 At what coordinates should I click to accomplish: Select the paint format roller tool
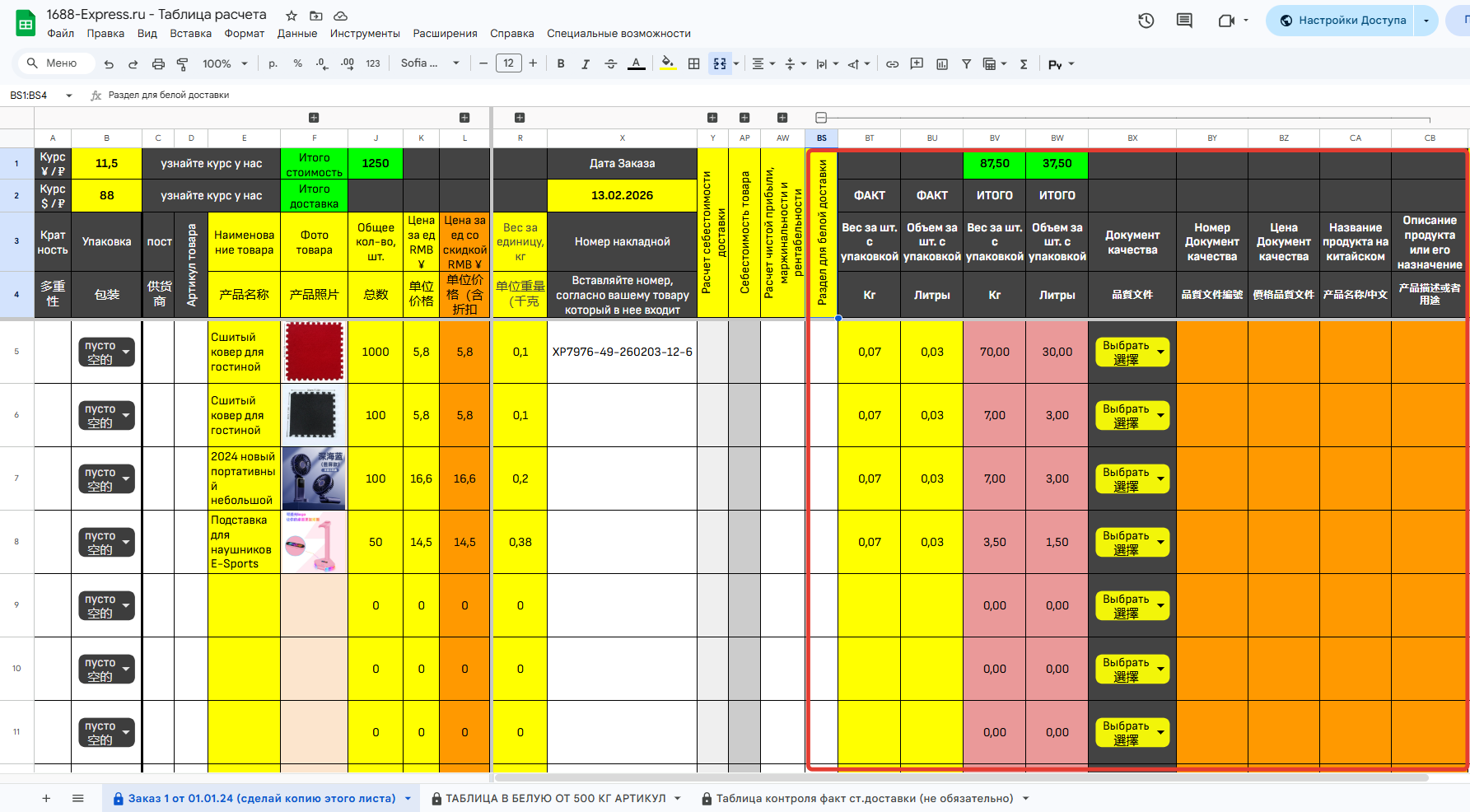coord(183,64)
